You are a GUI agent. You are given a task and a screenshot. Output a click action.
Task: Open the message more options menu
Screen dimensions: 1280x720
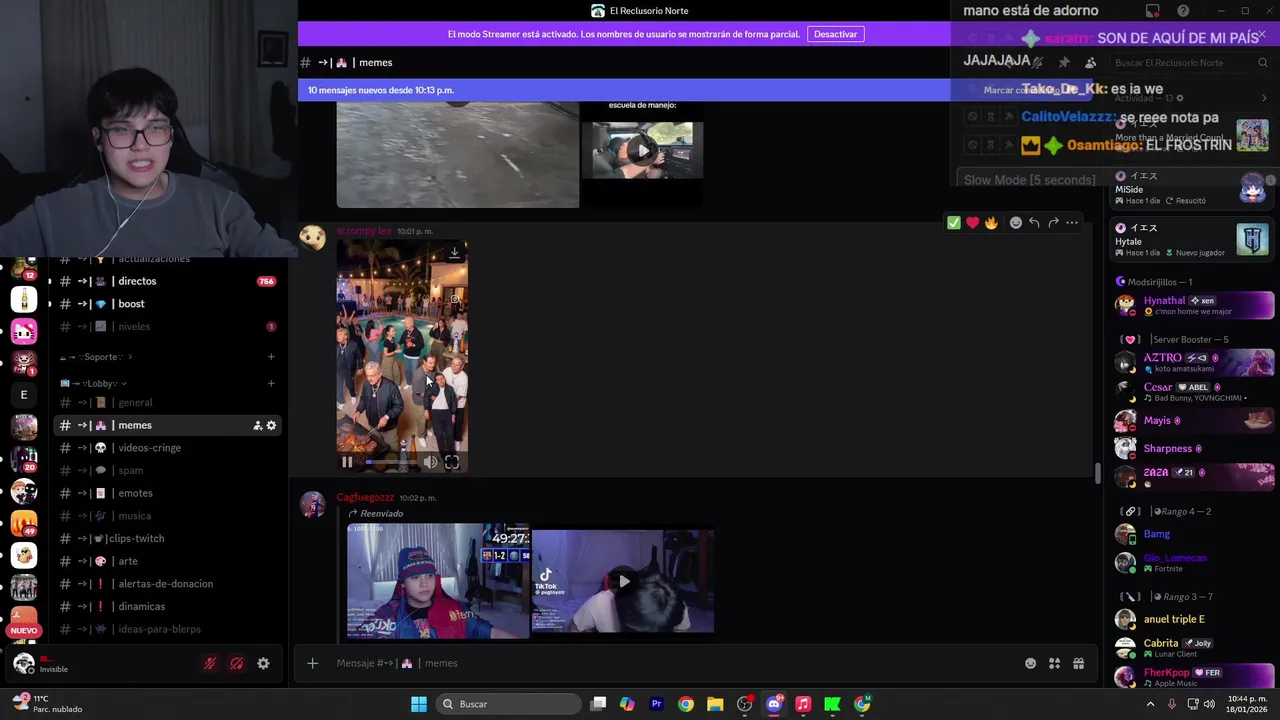[x=1072, y=223]
